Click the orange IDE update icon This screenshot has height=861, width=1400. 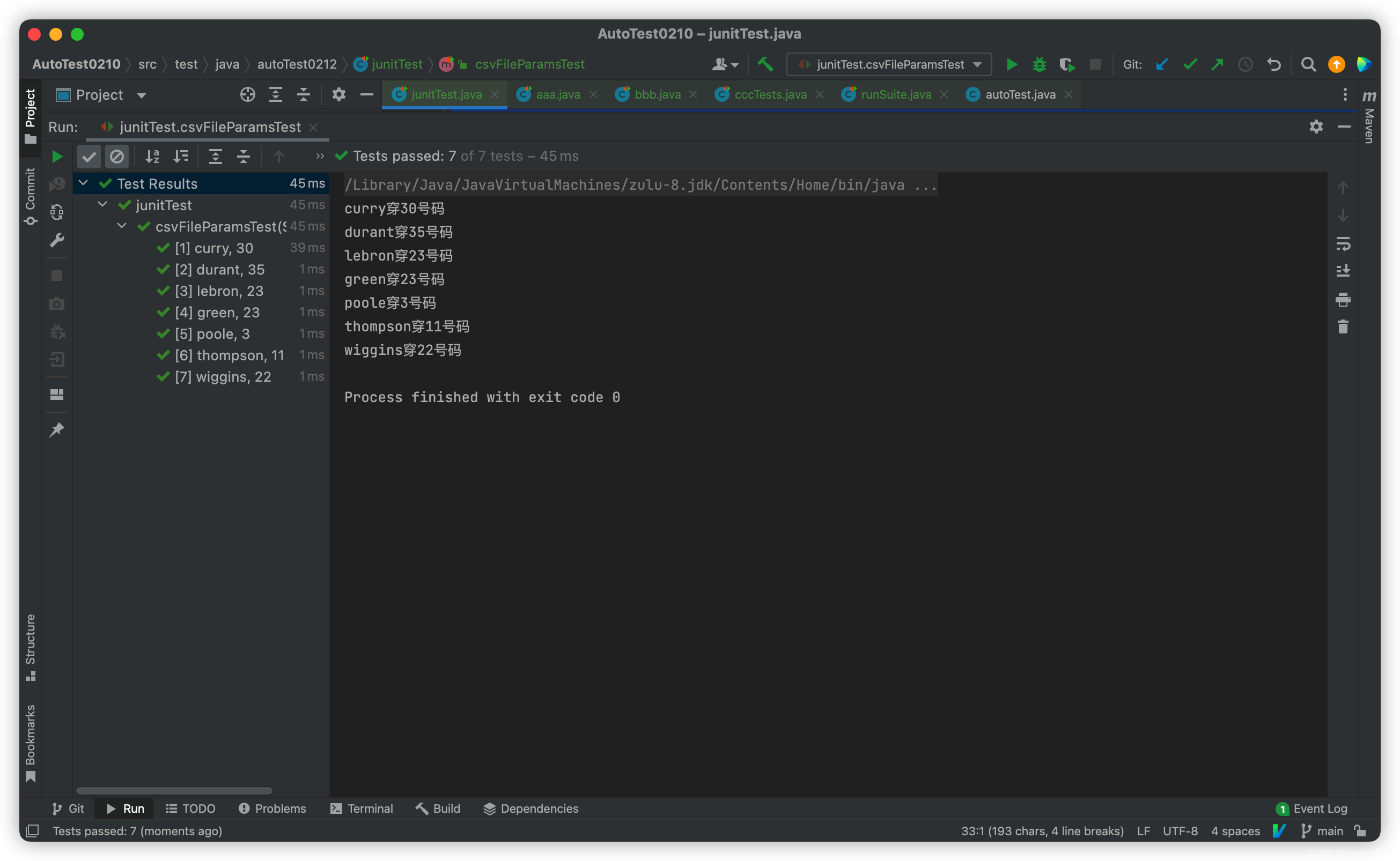click(x=1336, y=64)
